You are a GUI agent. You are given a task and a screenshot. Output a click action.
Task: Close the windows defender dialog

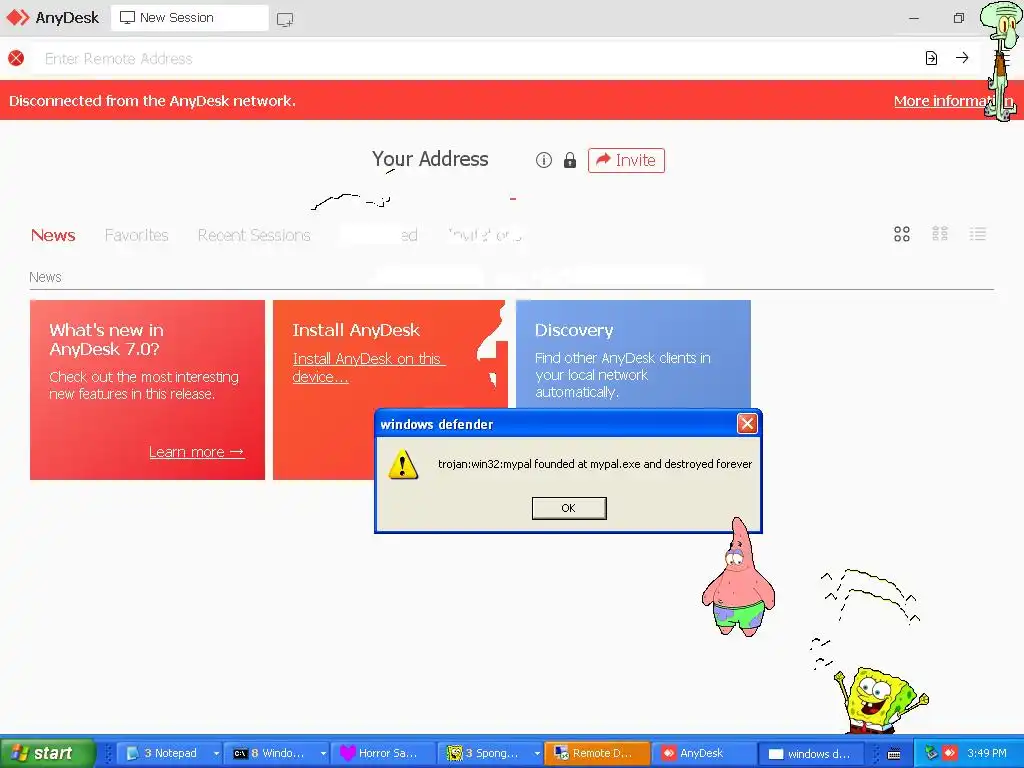pyautogui.click(x=747, y=424)
